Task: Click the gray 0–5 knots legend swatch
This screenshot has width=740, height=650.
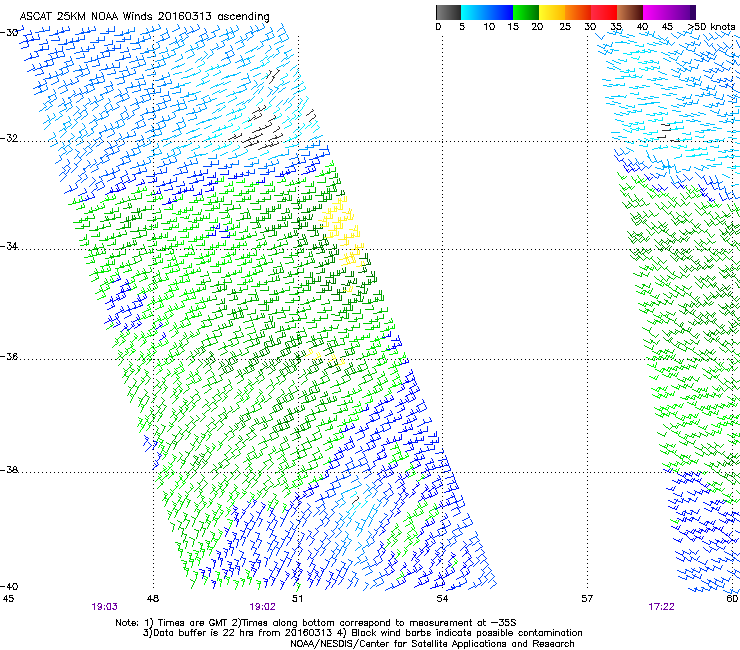Action: 448,12
